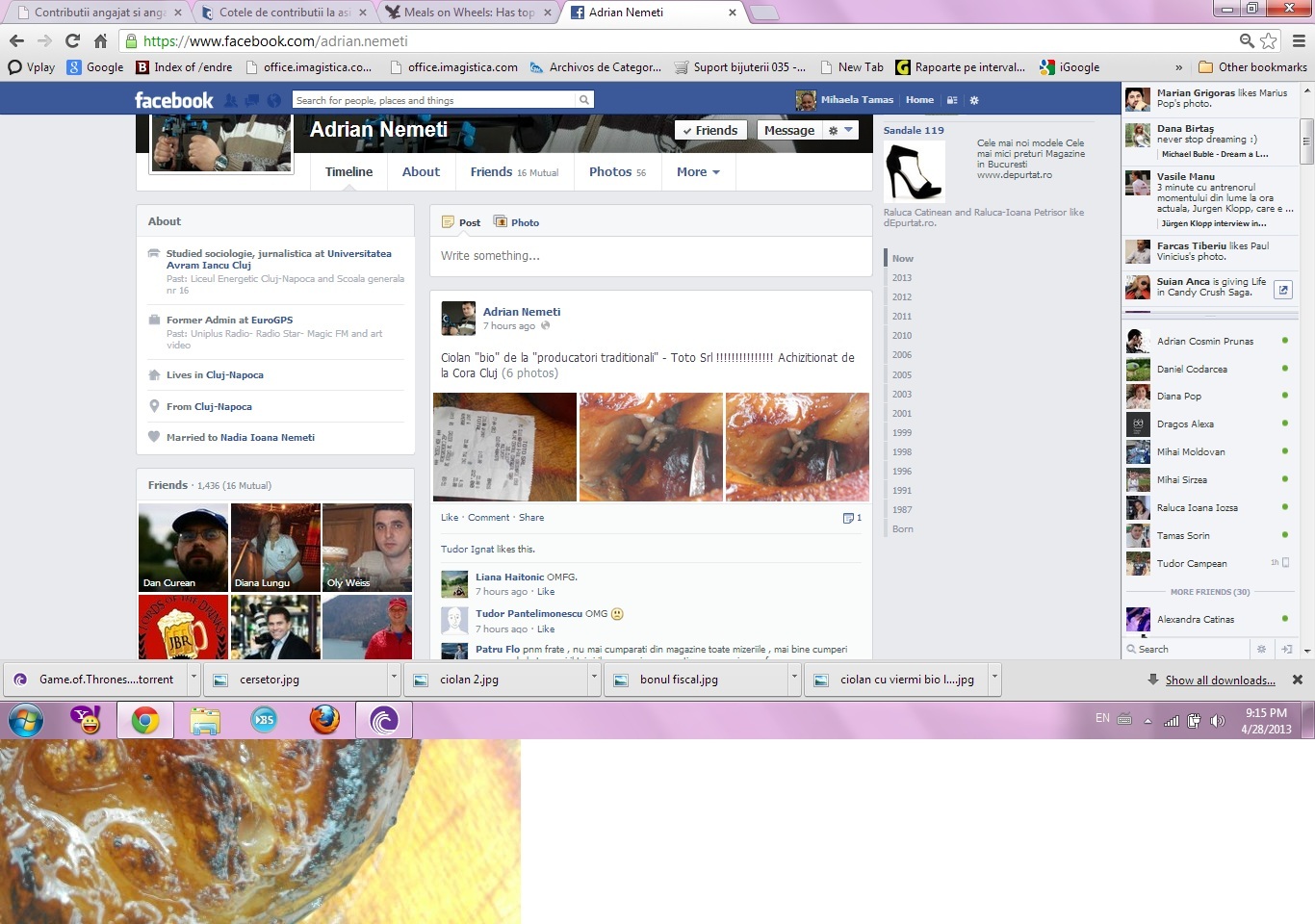Jump to Born on the timeline
1315x924 pixels.
[x=902, y=529]
